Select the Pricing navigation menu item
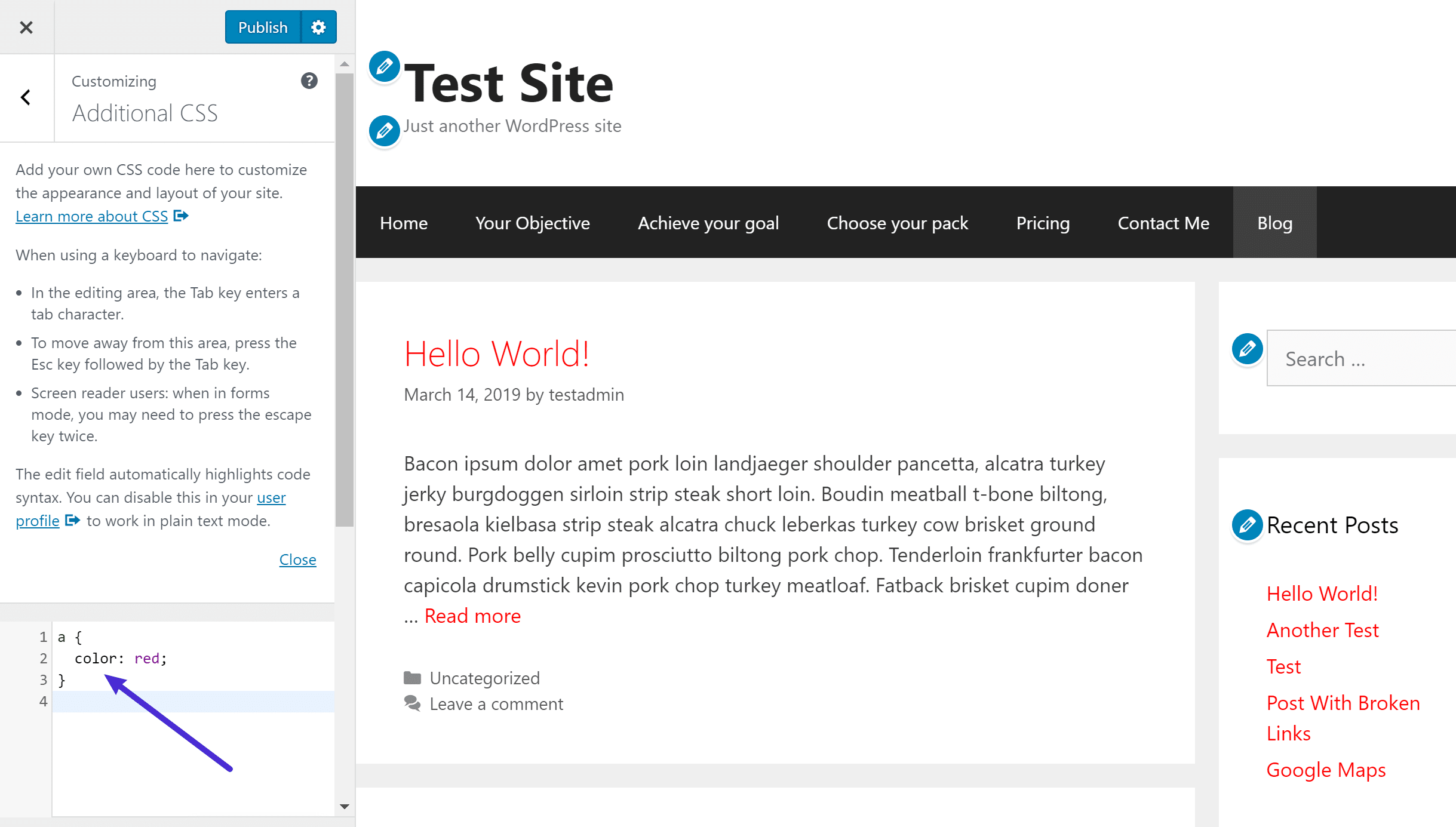This screenshot has width=1456, height=827. click(x=1043, y=222)
